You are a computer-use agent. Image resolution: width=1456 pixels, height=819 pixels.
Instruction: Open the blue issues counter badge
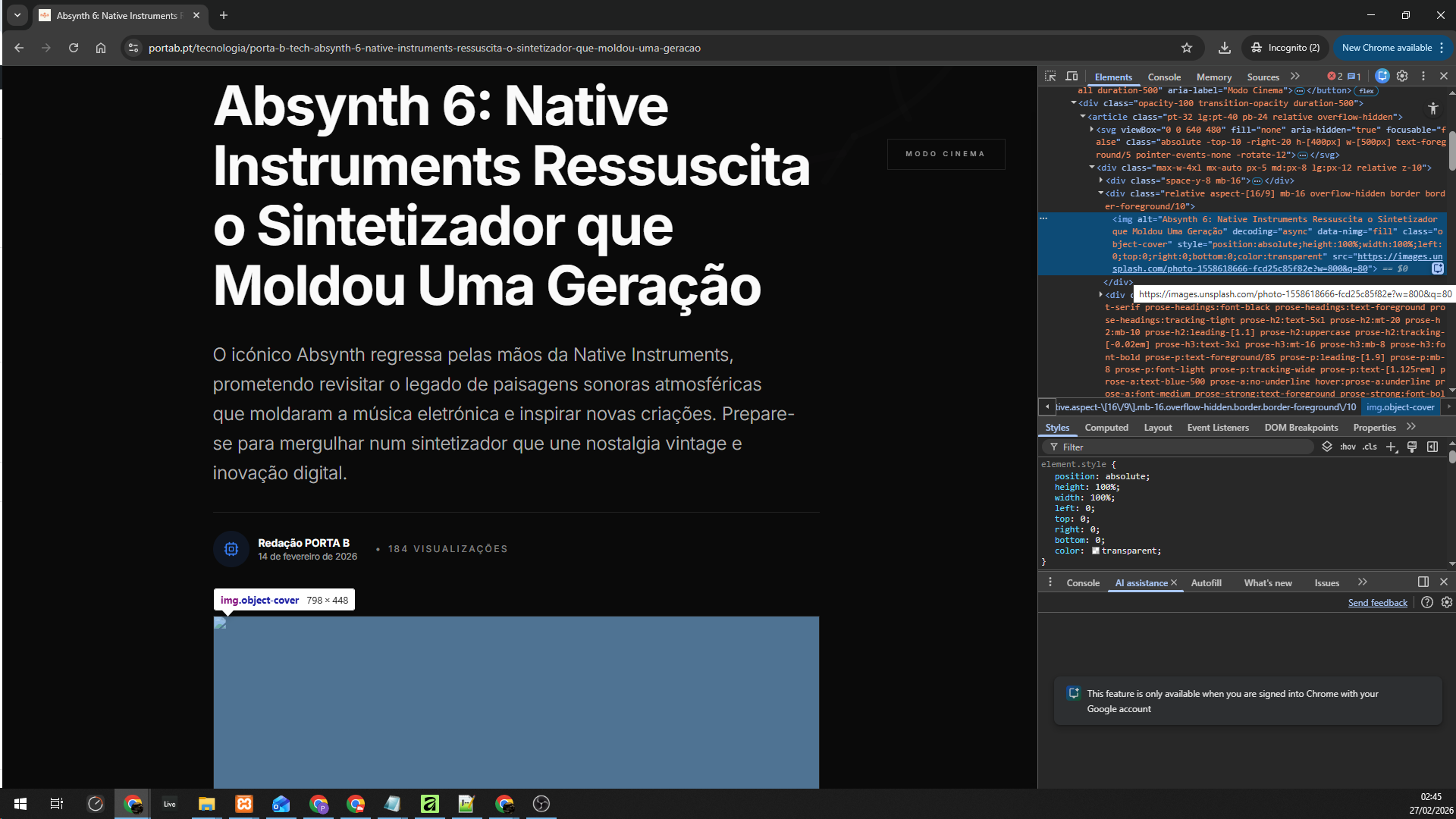(x=1354, y=77)
